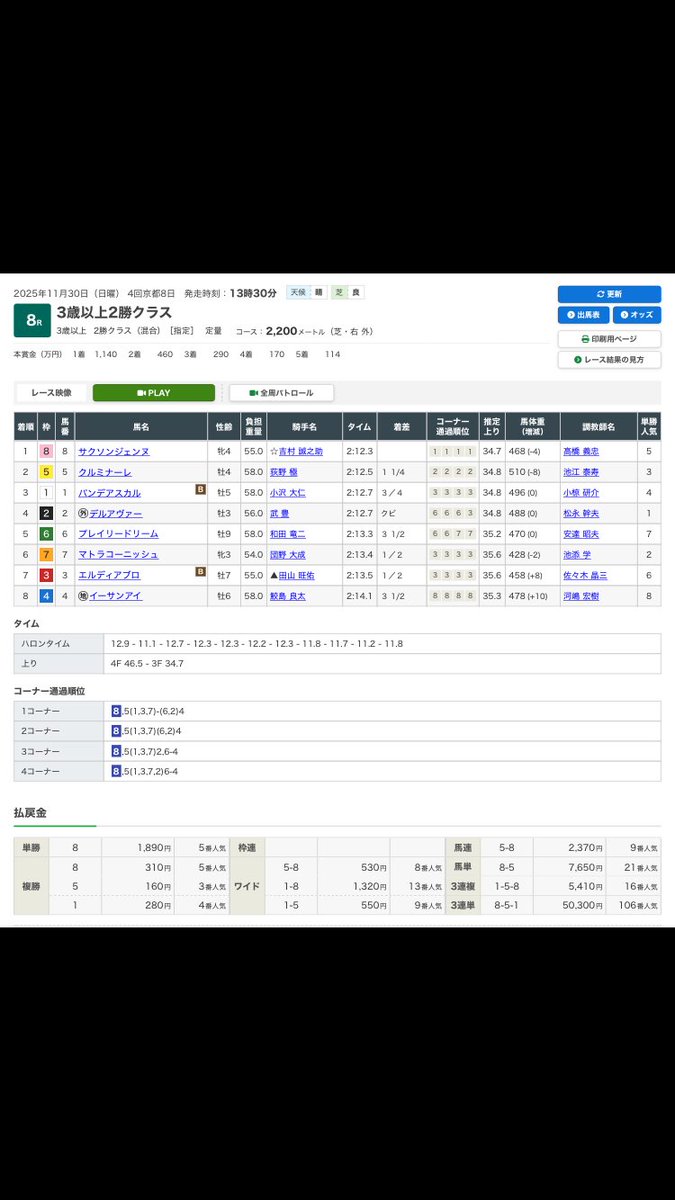This screenshot has width=675, height=1200.
Task: Open trainer 高橋 義忠's profile
Action: 580,451
